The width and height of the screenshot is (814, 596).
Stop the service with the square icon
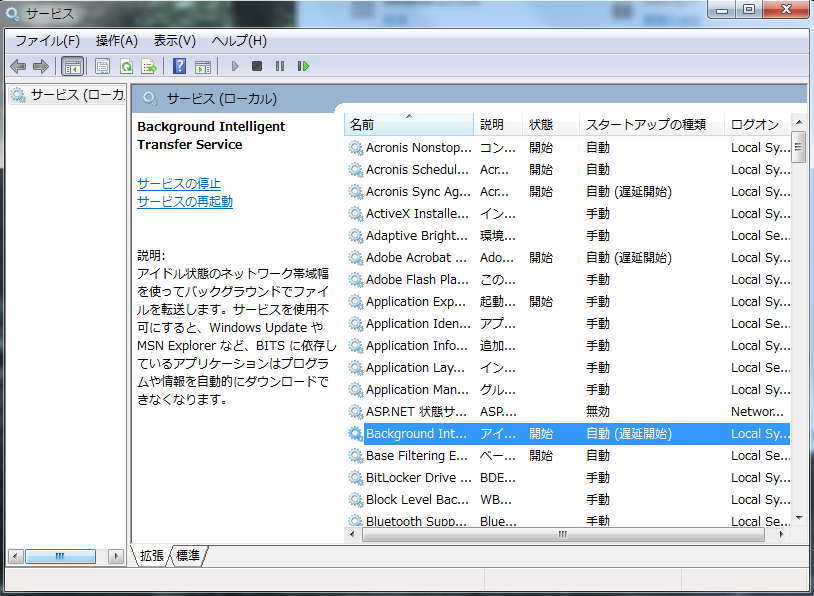256,66
